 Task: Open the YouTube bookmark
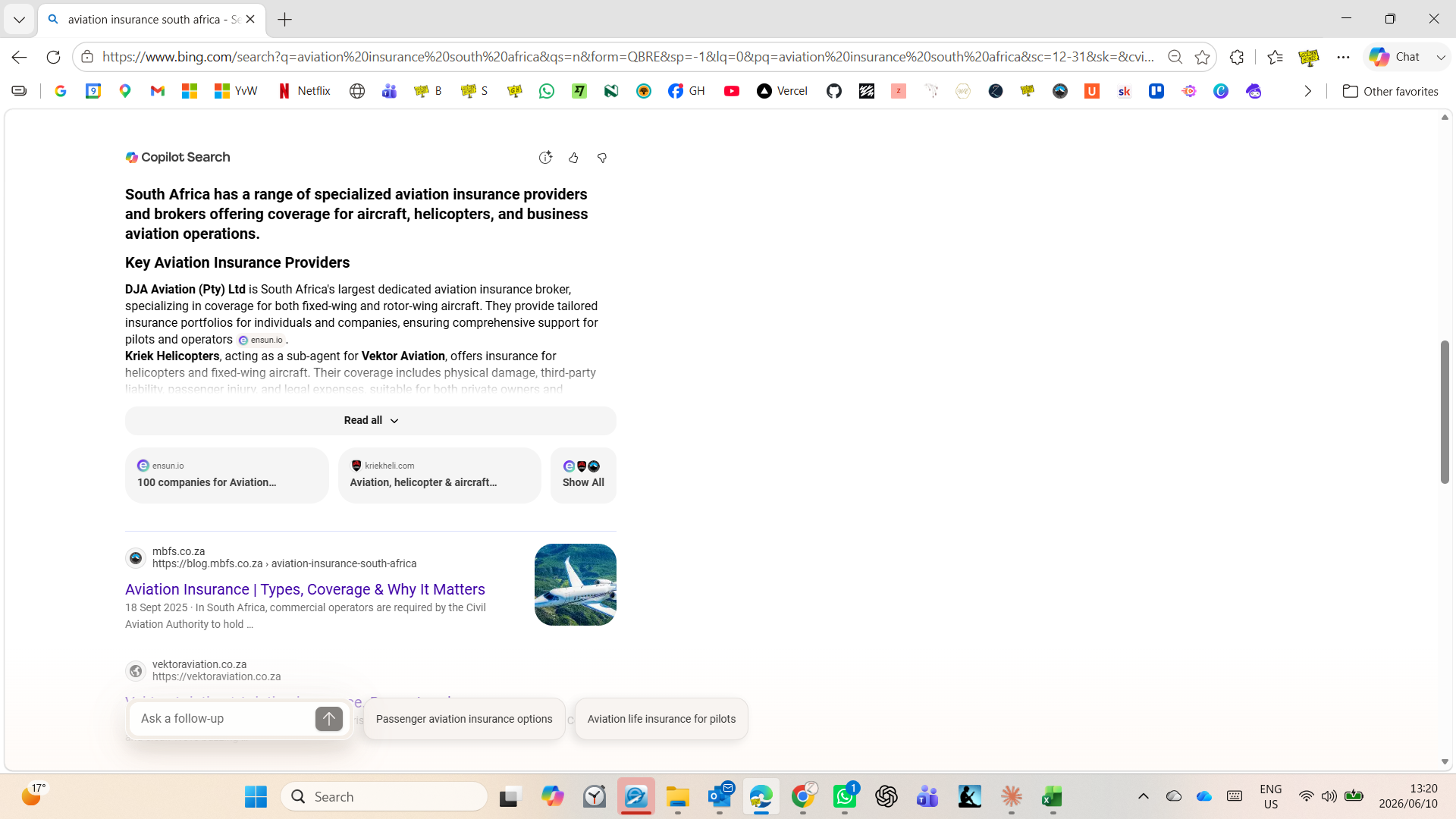coord(732,91)
